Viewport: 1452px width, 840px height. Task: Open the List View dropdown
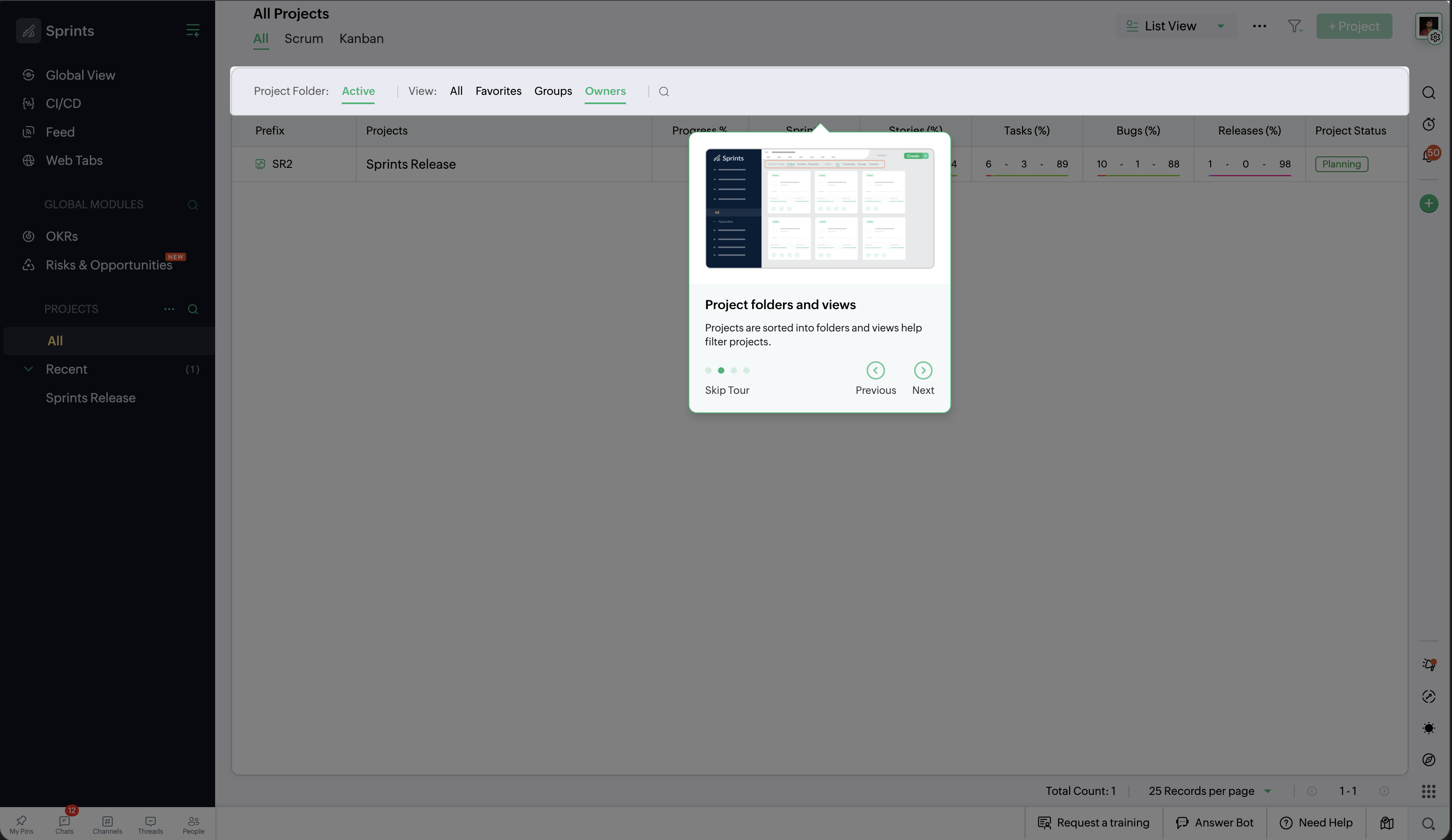tap(1175, 26)
